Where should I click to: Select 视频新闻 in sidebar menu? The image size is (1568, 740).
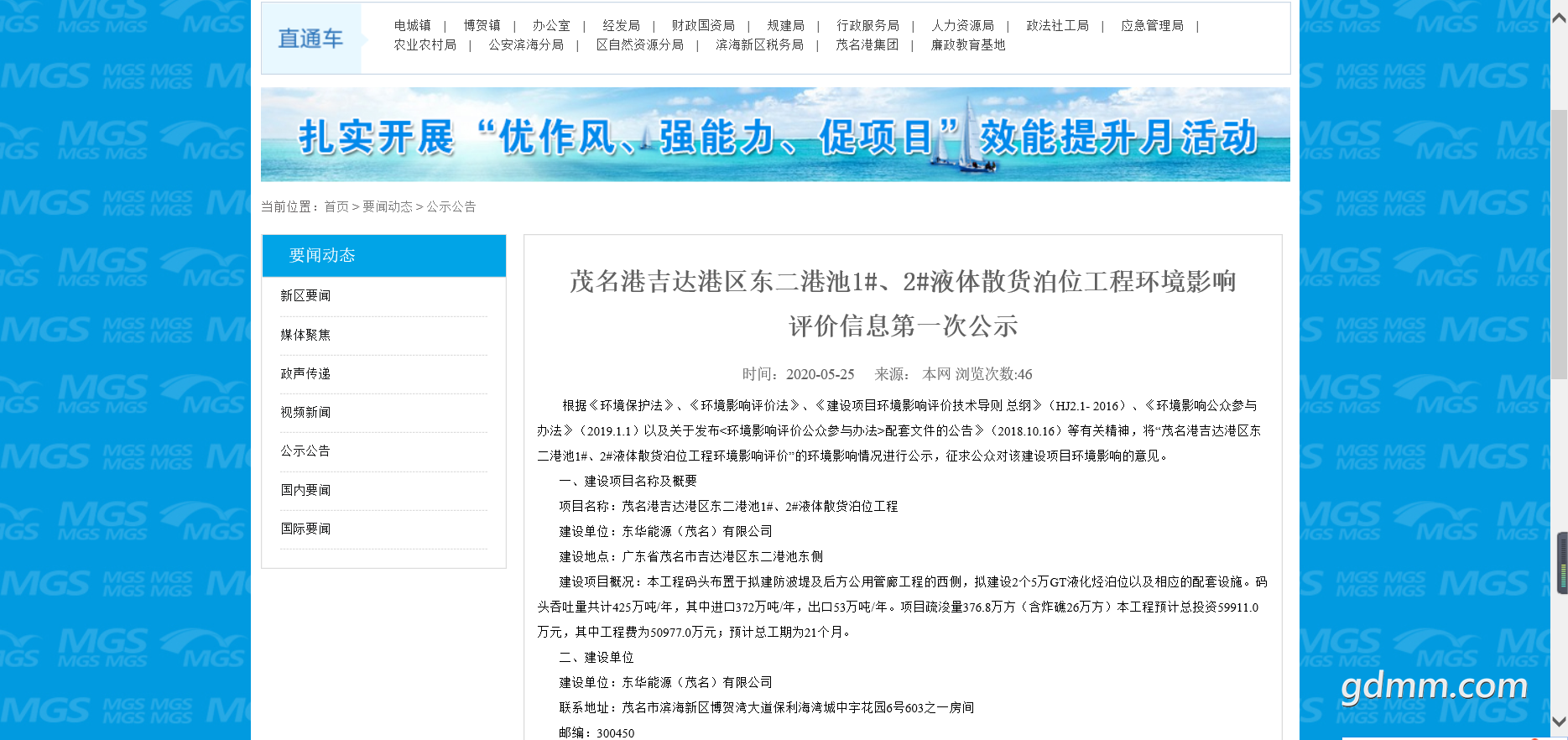click(x=305, y=412)
